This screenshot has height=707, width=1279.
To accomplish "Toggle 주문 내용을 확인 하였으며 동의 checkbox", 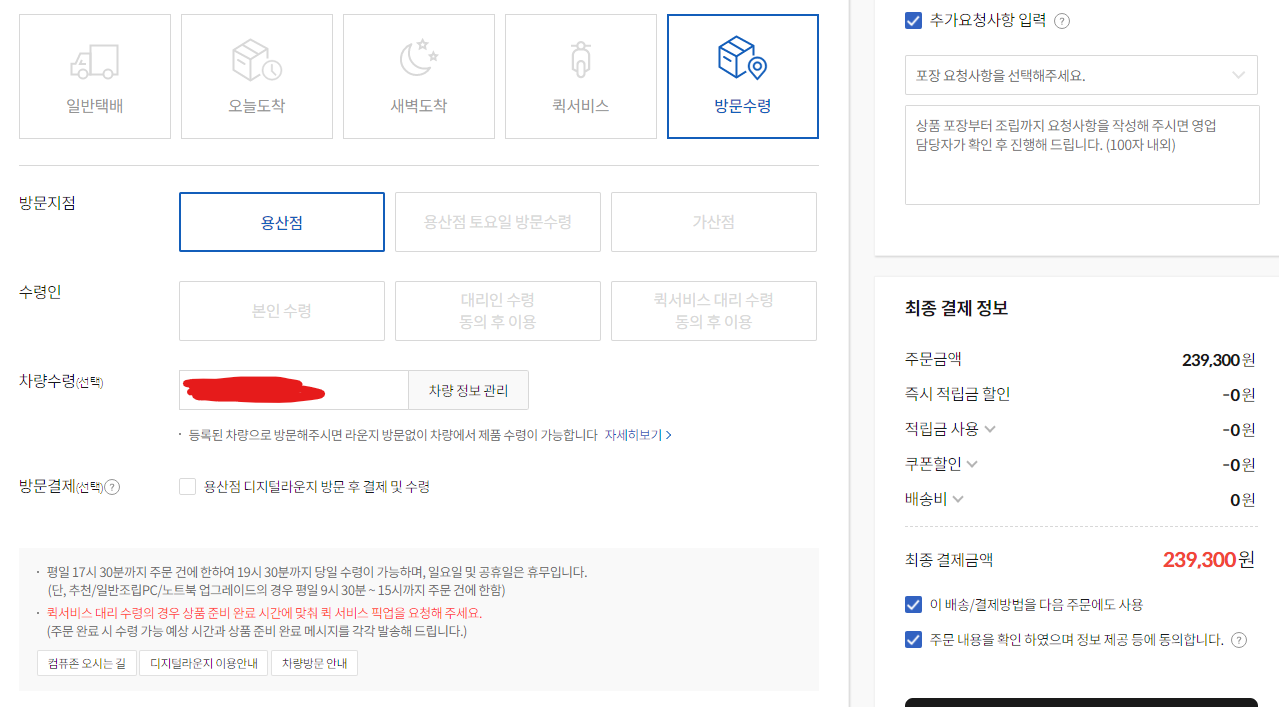I will 913,640.
